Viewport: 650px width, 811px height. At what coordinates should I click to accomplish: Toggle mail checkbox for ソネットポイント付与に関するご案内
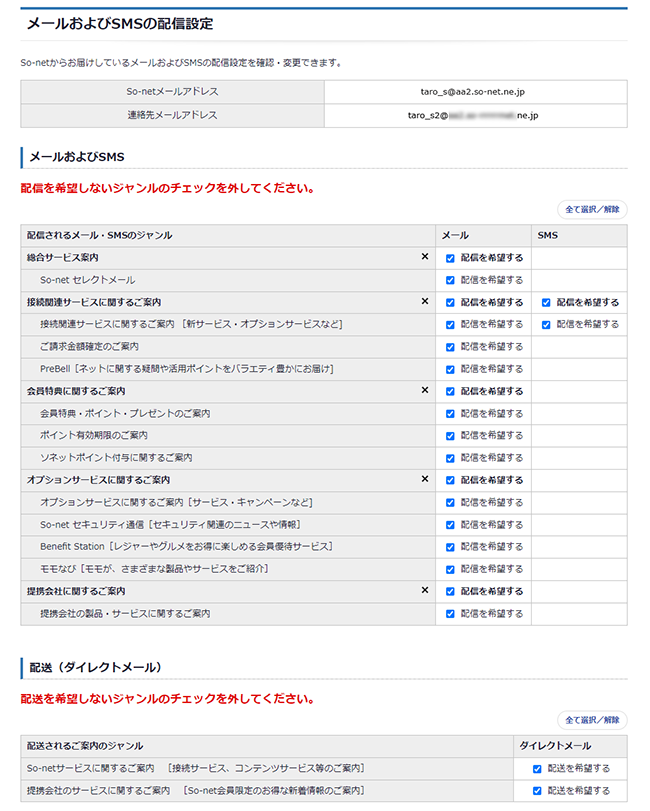click(450, 458)
